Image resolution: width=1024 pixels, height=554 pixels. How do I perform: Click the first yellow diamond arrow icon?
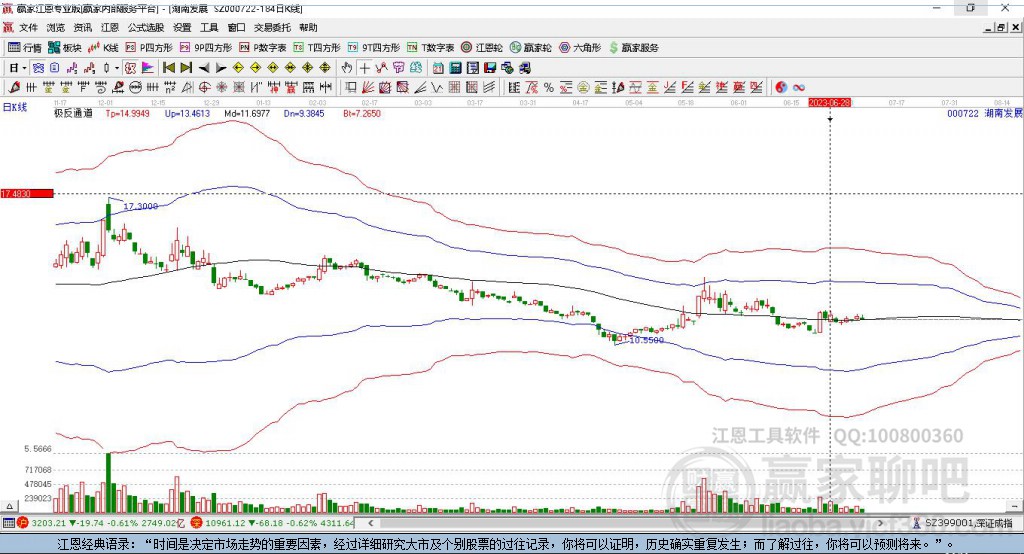[238, 68]
